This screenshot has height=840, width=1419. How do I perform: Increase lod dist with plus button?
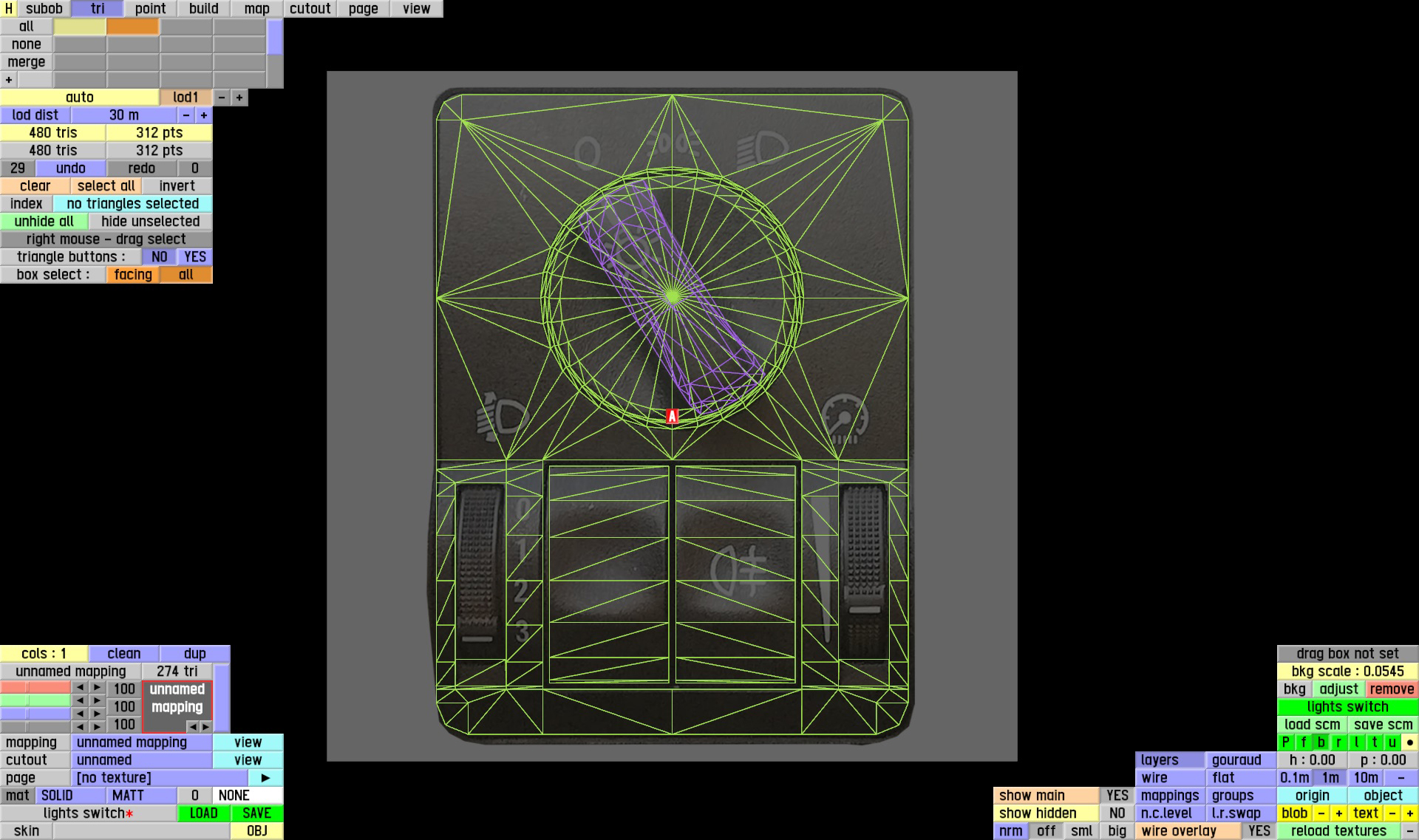pos(204,115)
